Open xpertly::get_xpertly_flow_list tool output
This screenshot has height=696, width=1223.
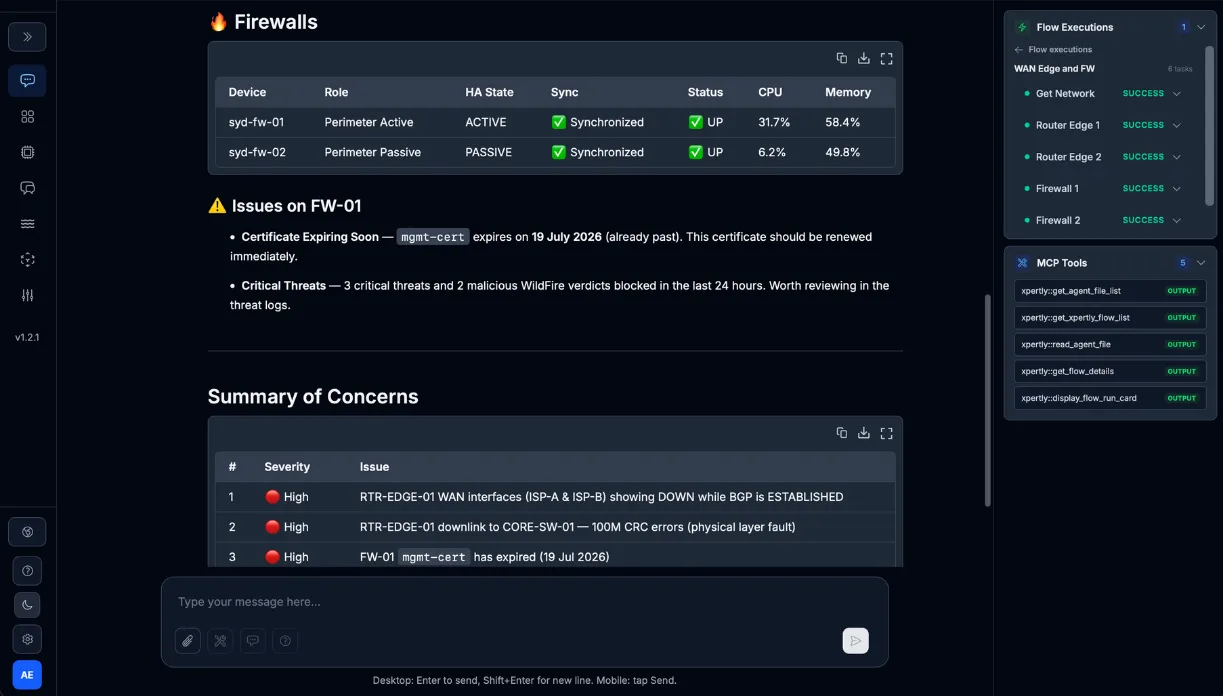click(x=1110, y=318)
